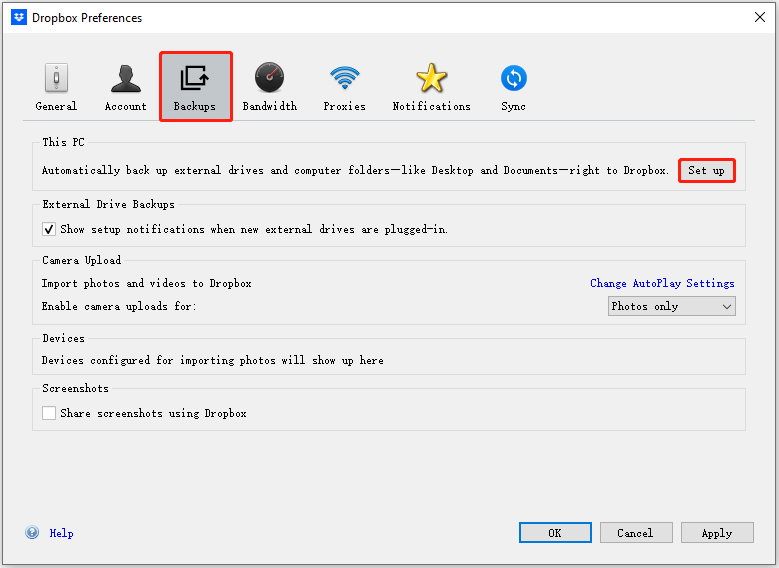
Task: Switch to the Sync tab
Action: [513, 86]
